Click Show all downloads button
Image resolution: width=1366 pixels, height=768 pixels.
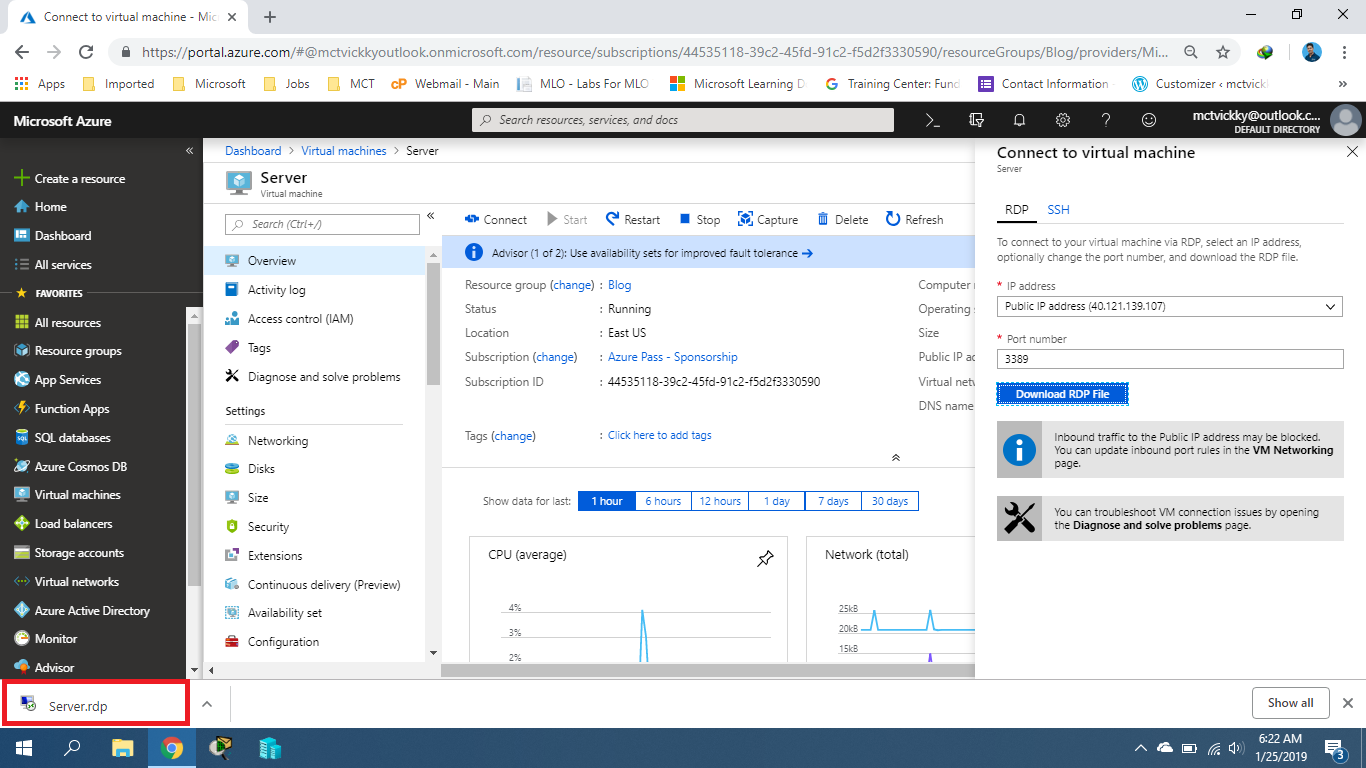click(x=1290, y=703)
